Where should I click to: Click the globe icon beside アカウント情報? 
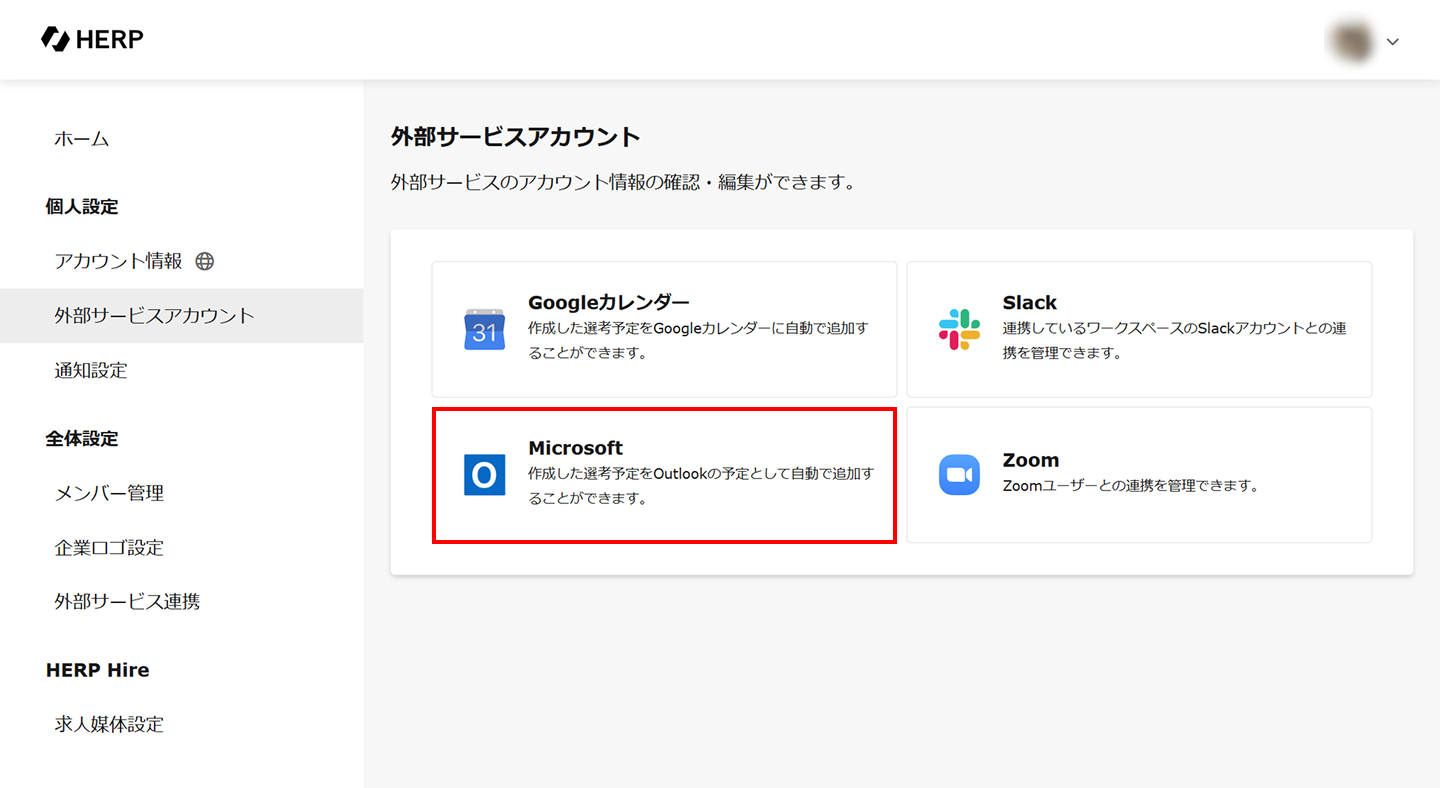point(205,261)
